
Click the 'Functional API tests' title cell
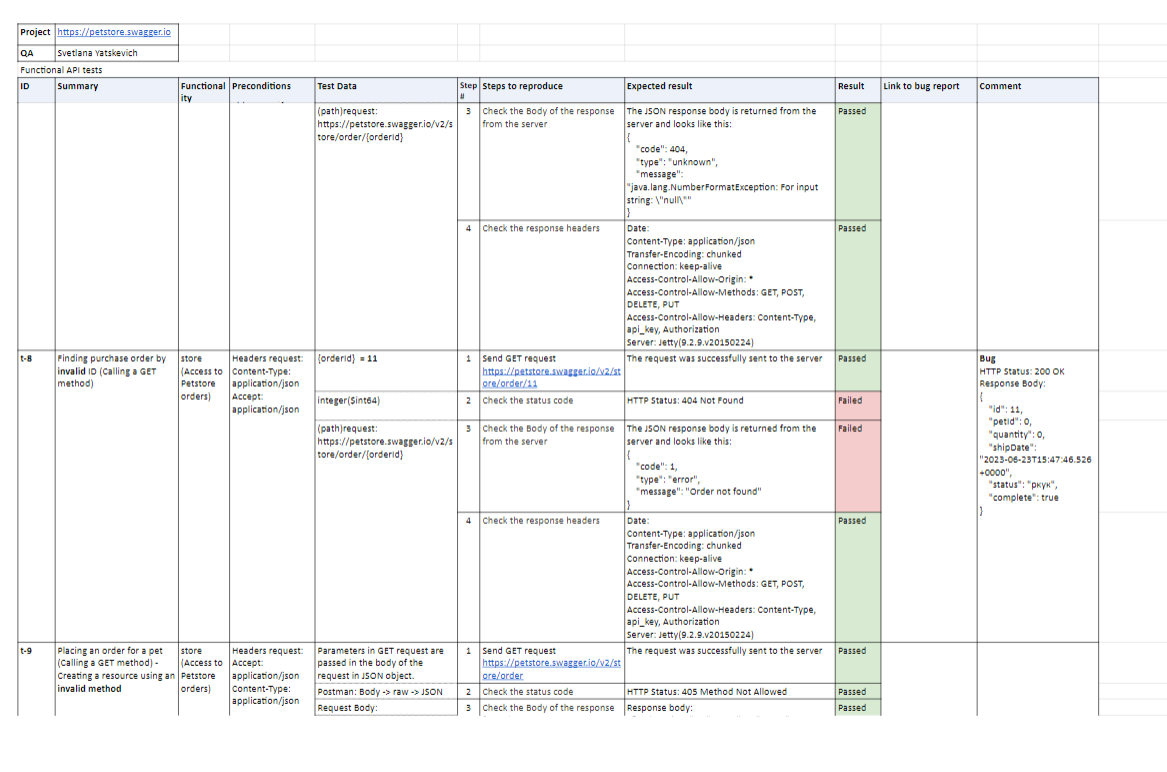click(x=62, y=70)
